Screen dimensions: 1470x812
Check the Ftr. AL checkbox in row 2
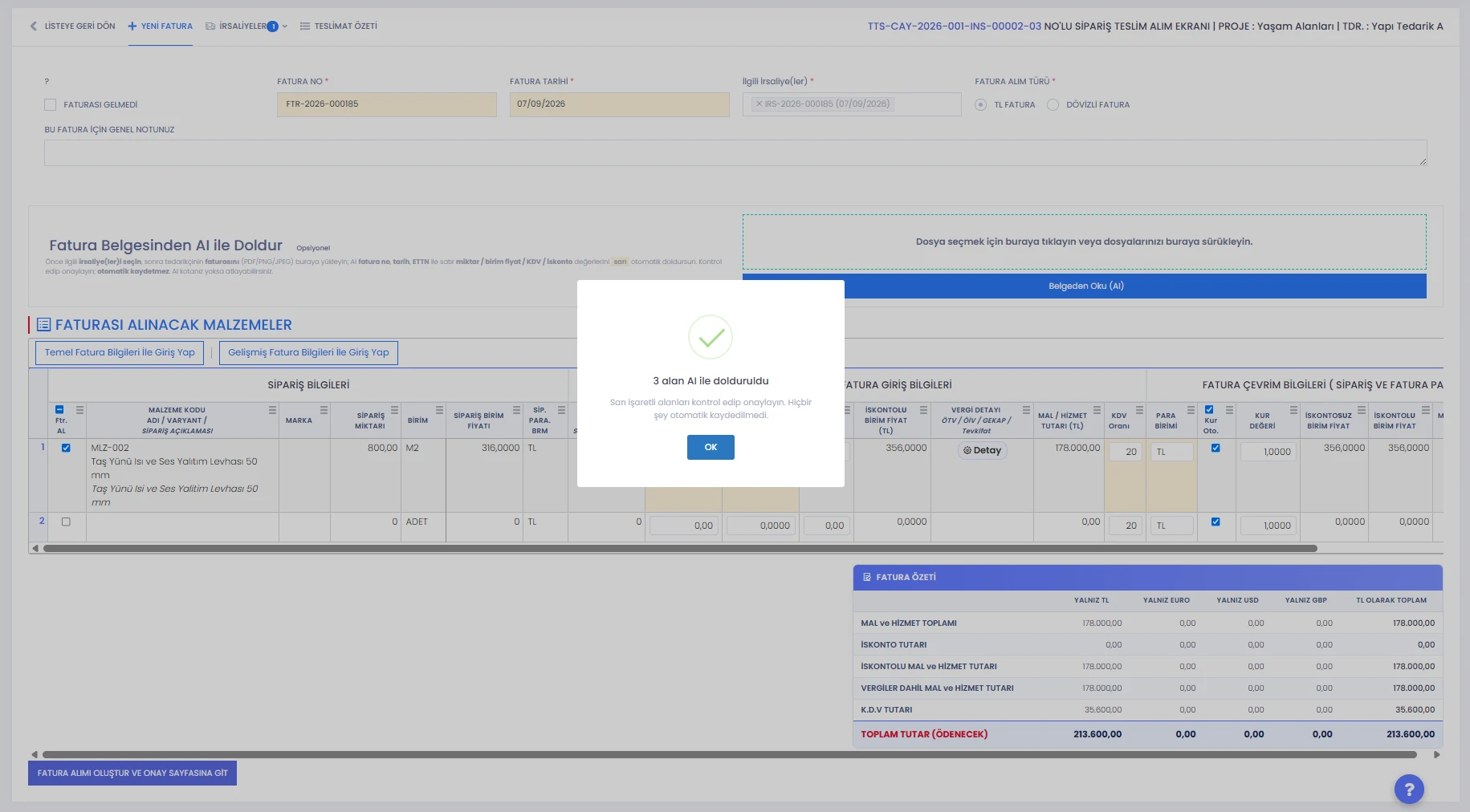tap(66, 522)
